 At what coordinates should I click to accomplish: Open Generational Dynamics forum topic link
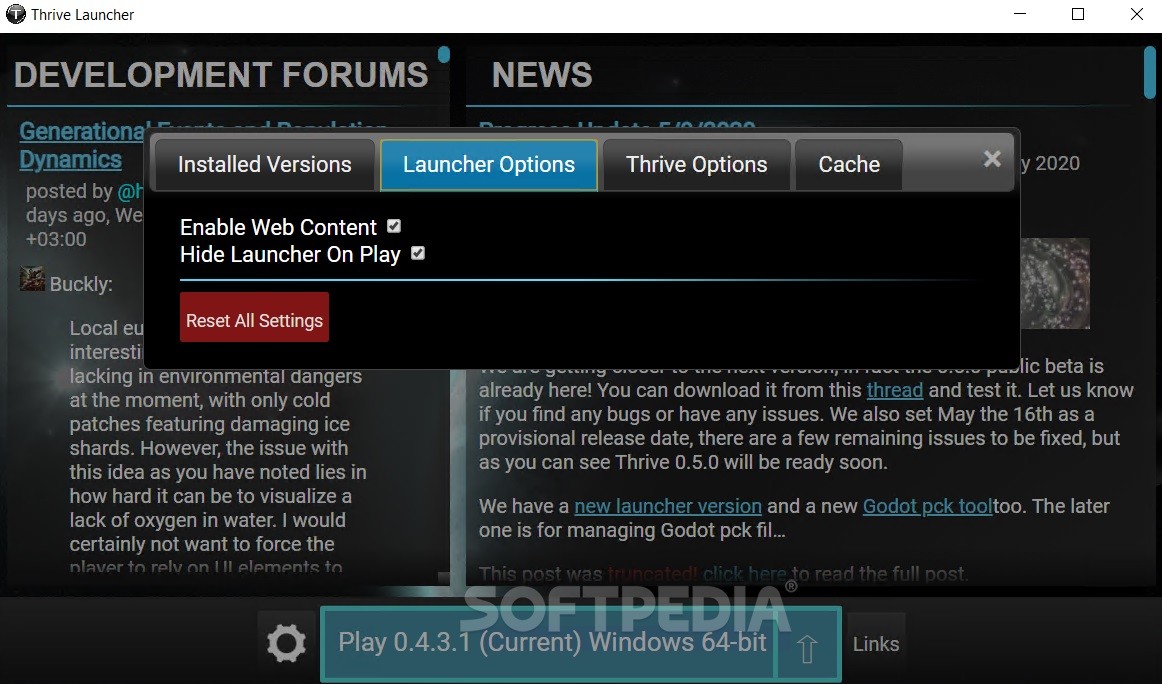pos(82,145)
